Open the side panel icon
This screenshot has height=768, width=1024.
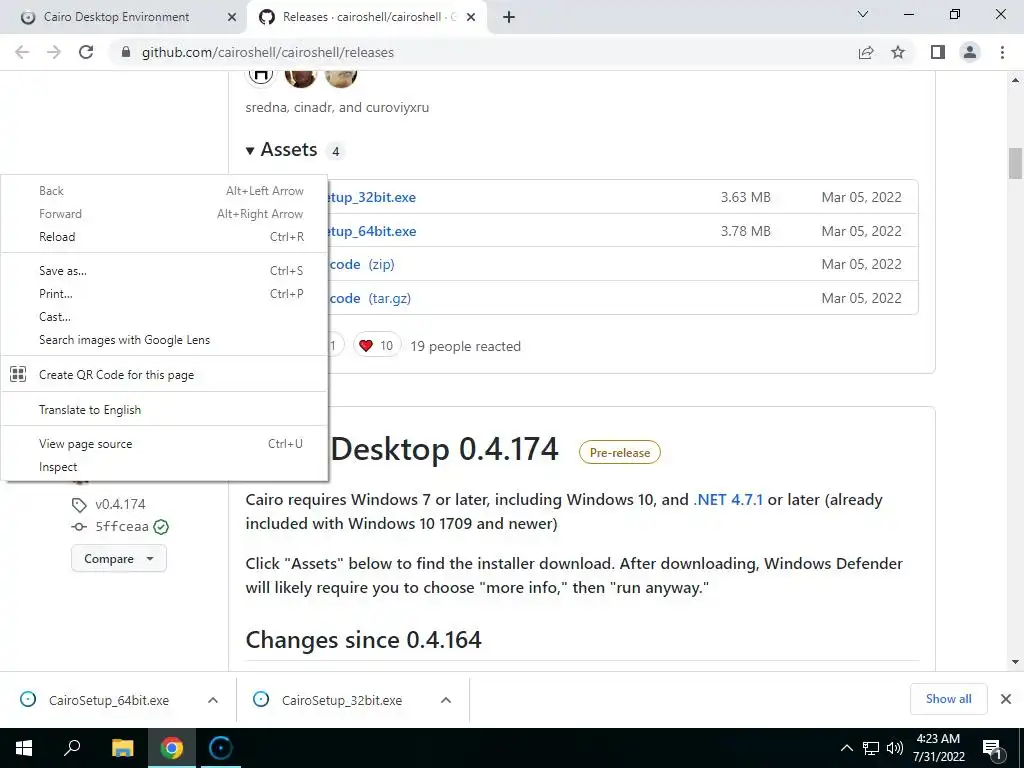[938, 52]
